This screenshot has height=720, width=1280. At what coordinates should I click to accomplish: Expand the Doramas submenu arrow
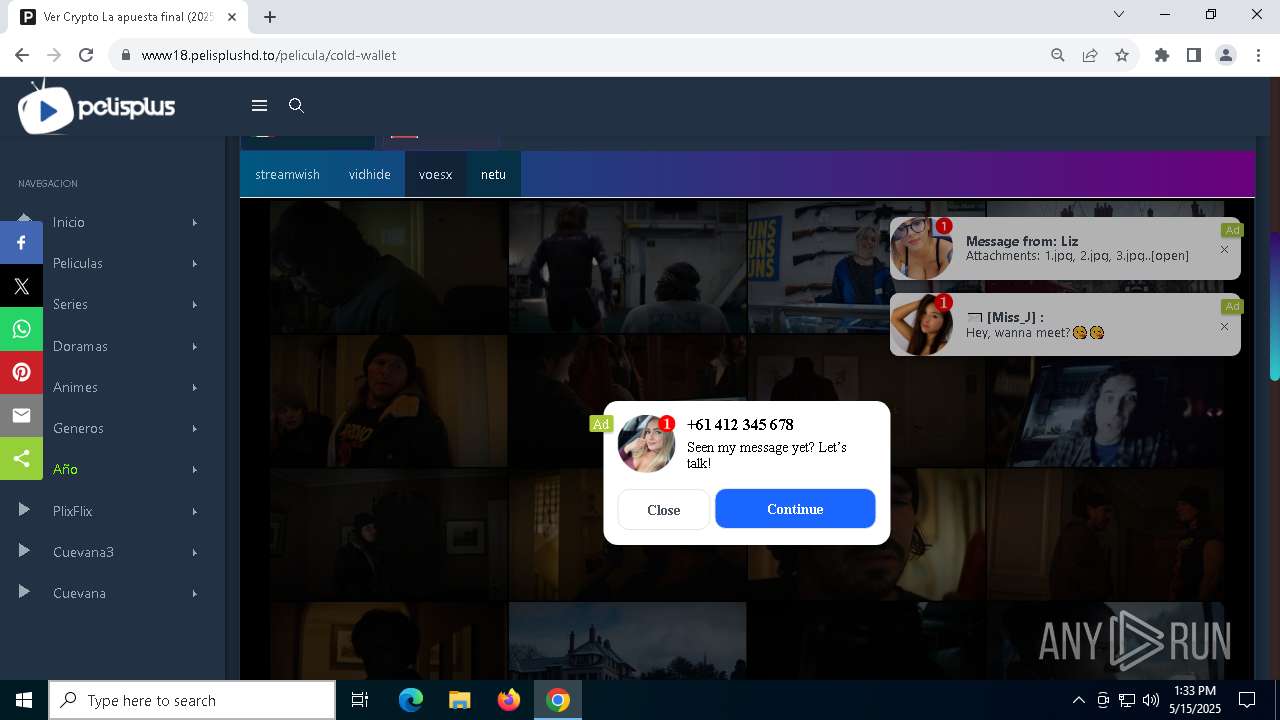195,346
